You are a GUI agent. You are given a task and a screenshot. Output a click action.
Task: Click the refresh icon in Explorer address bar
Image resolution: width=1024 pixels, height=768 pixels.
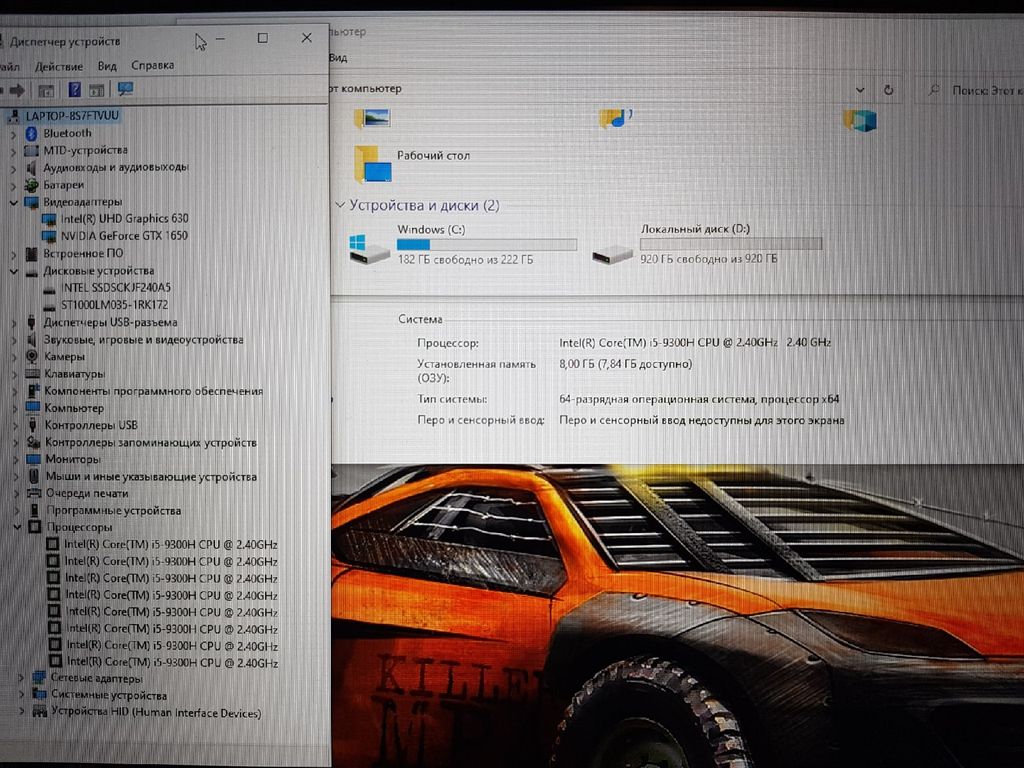pyautogui.click(x=888, y=90)
